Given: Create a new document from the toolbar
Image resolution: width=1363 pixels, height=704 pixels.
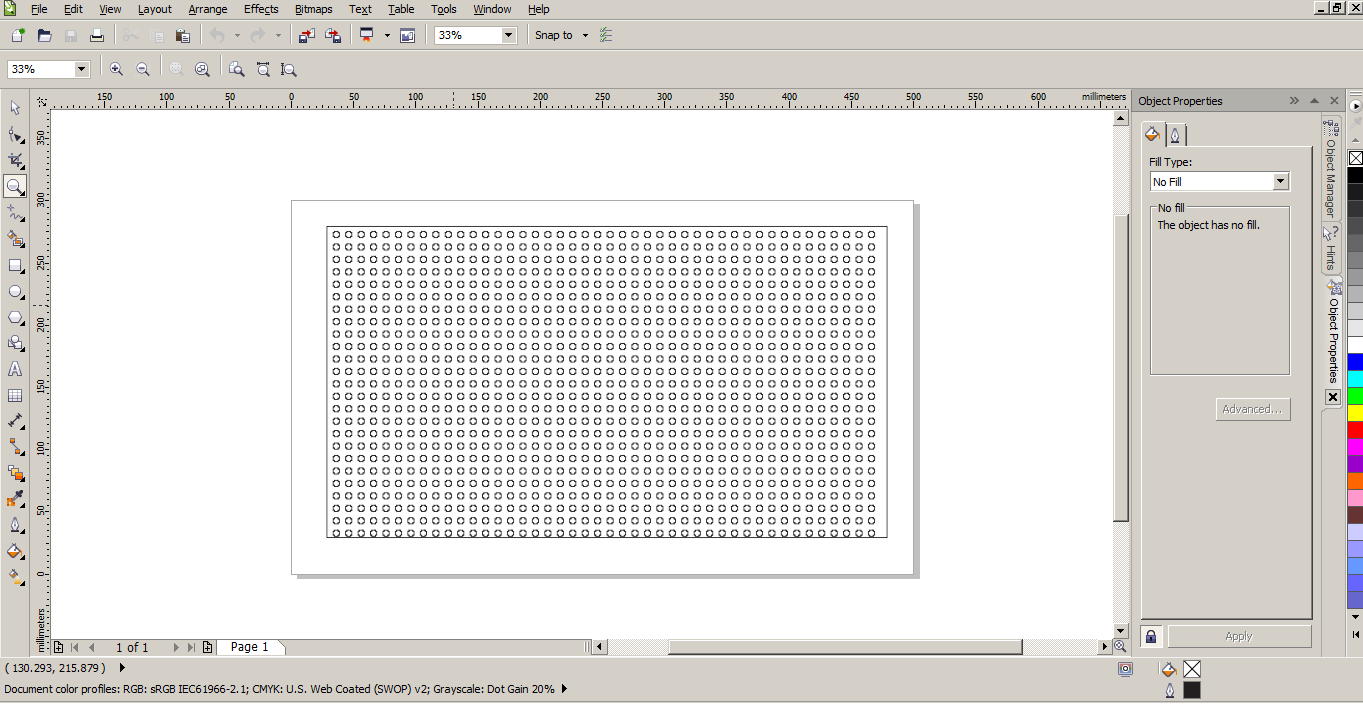Looking at the screenshot, I should pyautogui.click(x=18, y=35).
